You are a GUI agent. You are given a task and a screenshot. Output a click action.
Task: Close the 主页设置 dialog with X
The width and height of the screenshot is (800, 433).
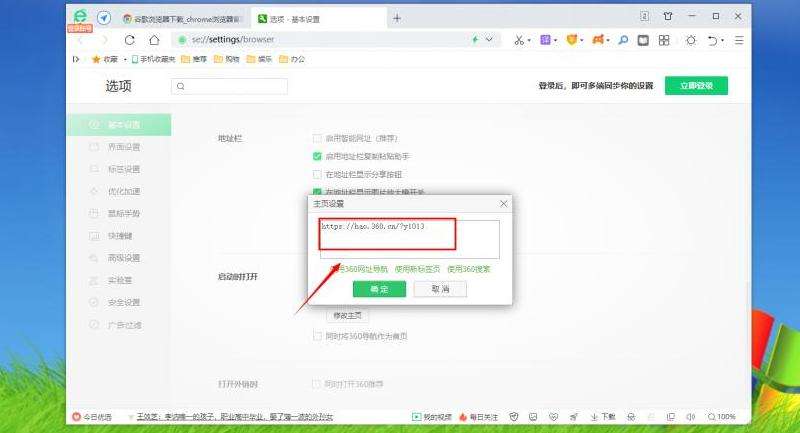pos(503,203)
